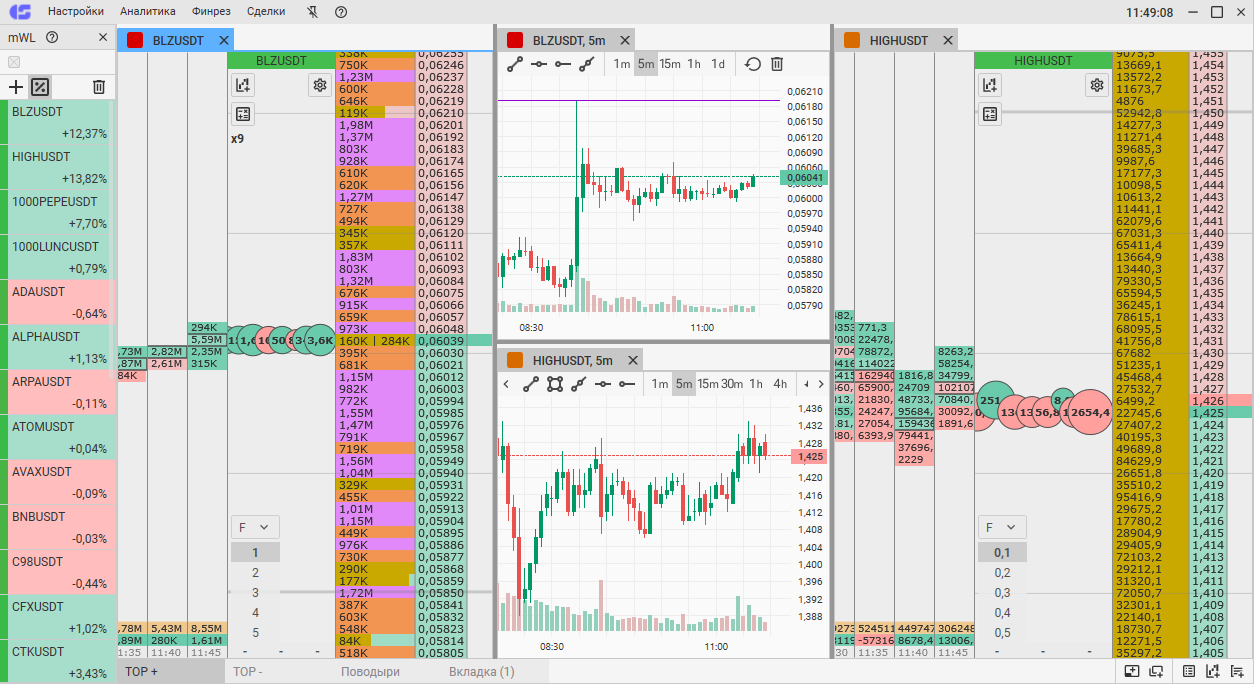Open the help icon in top menu bar
This screenshot has width=1254, height=684.
[341, 12]
